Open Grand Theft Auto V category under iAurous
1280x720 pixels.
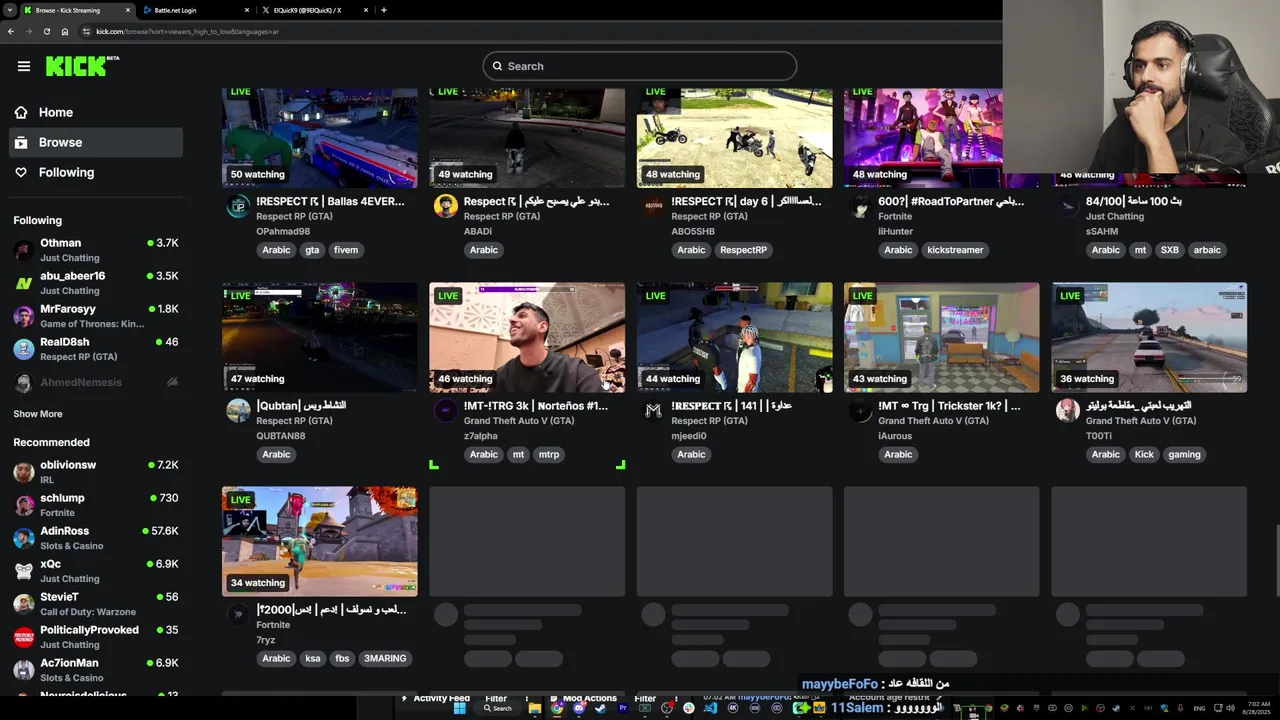[933, 421]
